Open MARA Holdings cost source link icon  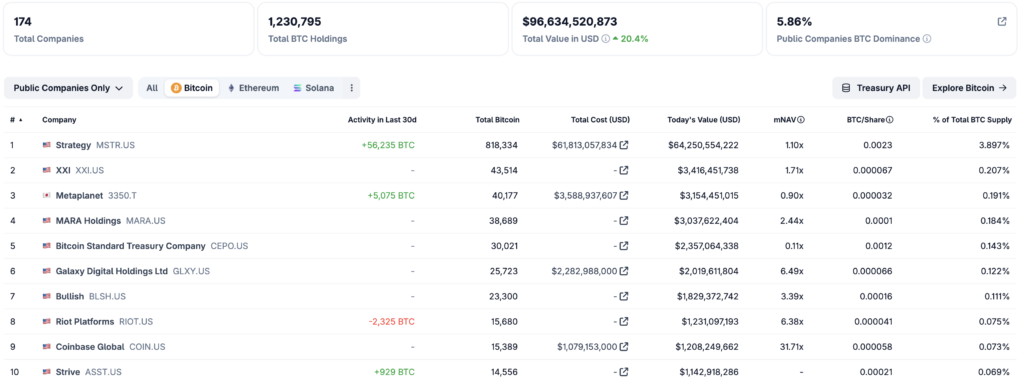coord(624,221)
